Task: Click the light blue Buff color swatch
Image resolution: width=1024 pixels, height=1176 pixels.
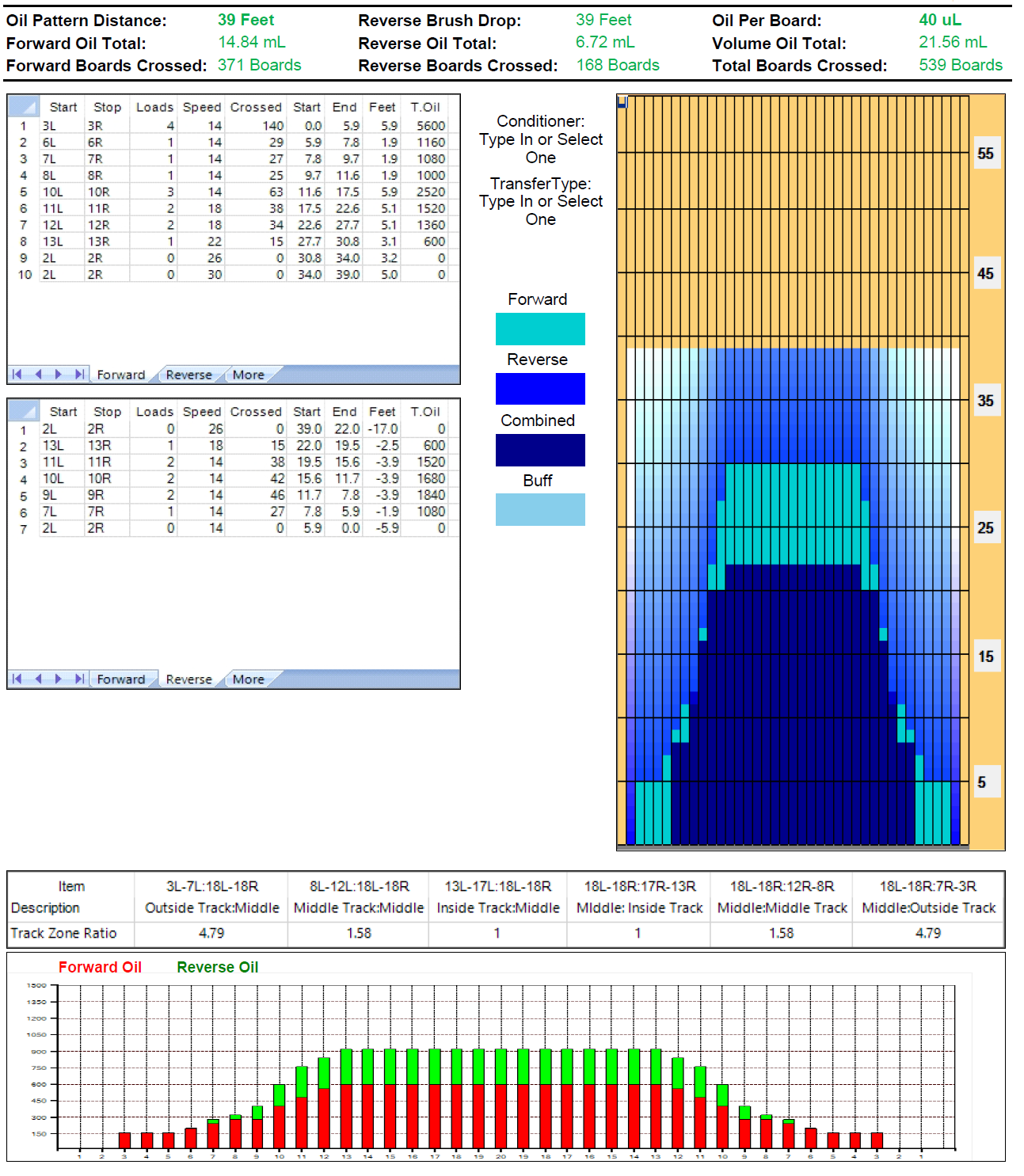Action: coord(540,510)
